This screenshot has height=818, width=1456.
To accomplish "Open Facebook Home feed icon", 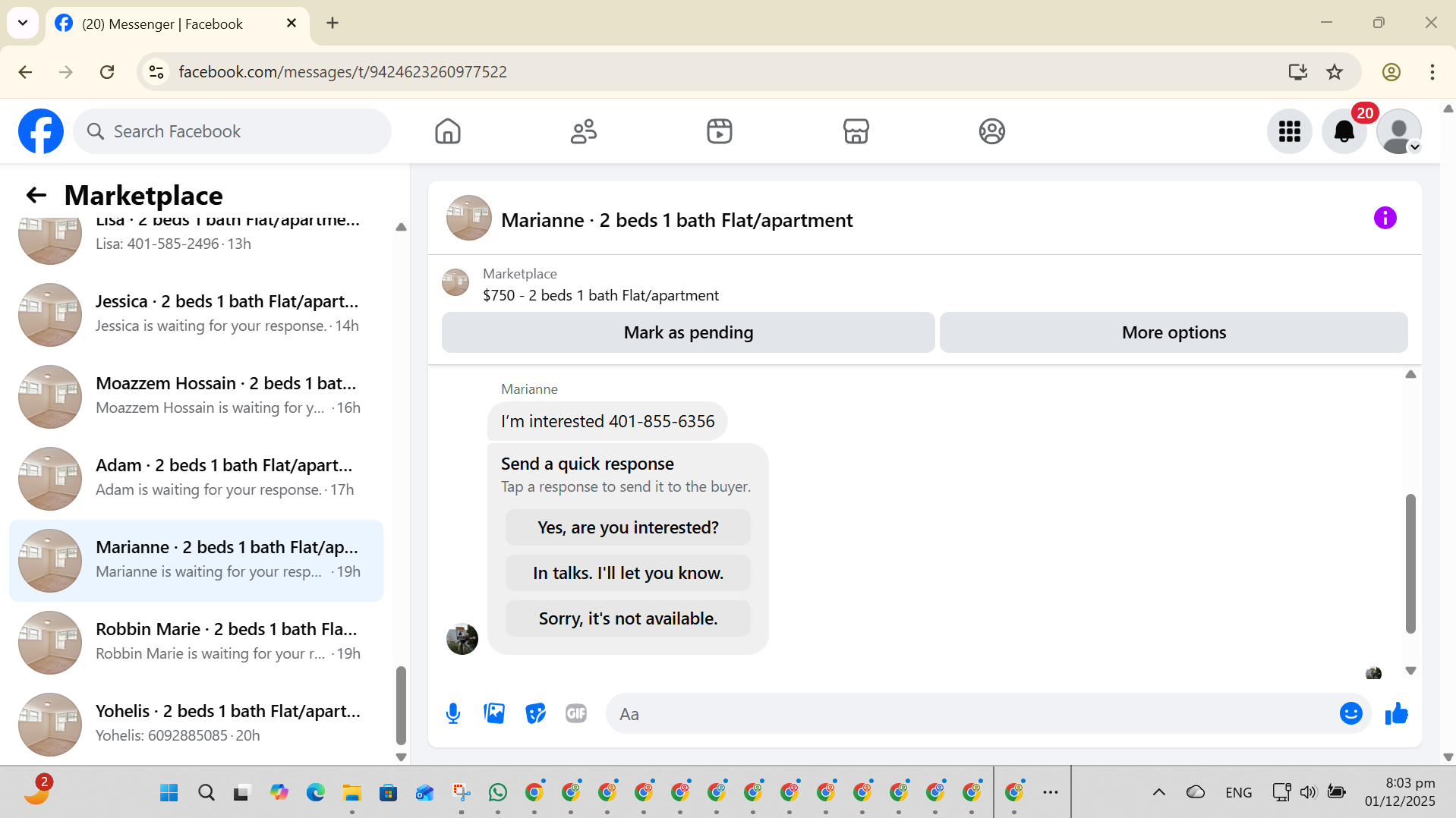I will click(448, 131).
